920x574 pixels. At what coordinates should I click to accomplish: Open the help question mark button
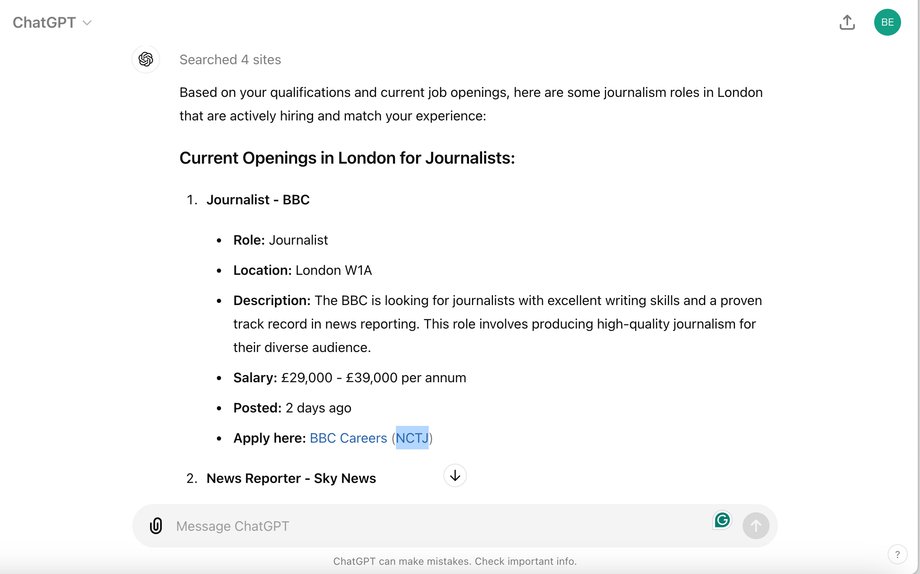[x=897, y=554]
